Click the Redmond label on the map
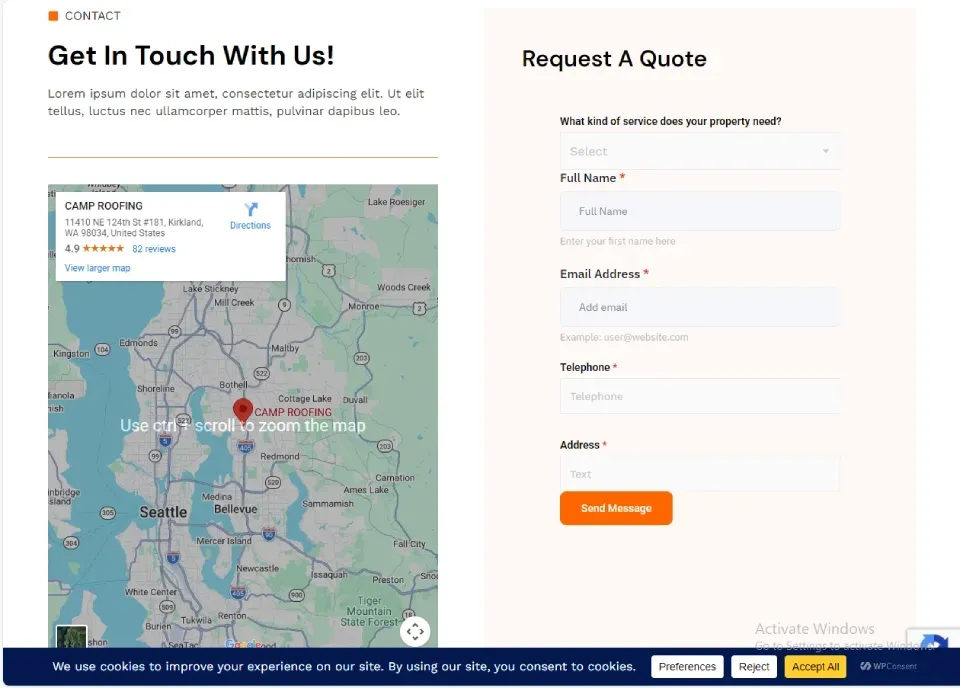 tap(280, 456)
